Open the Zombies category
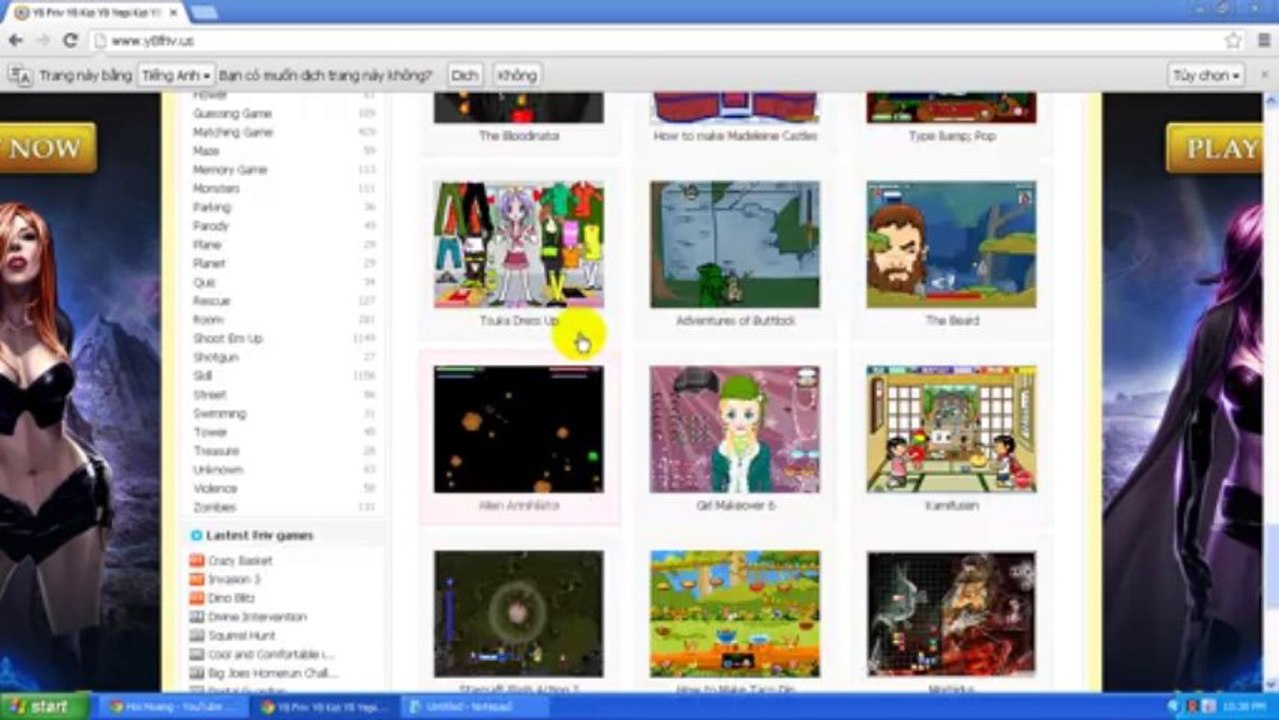 pos(214,507)
